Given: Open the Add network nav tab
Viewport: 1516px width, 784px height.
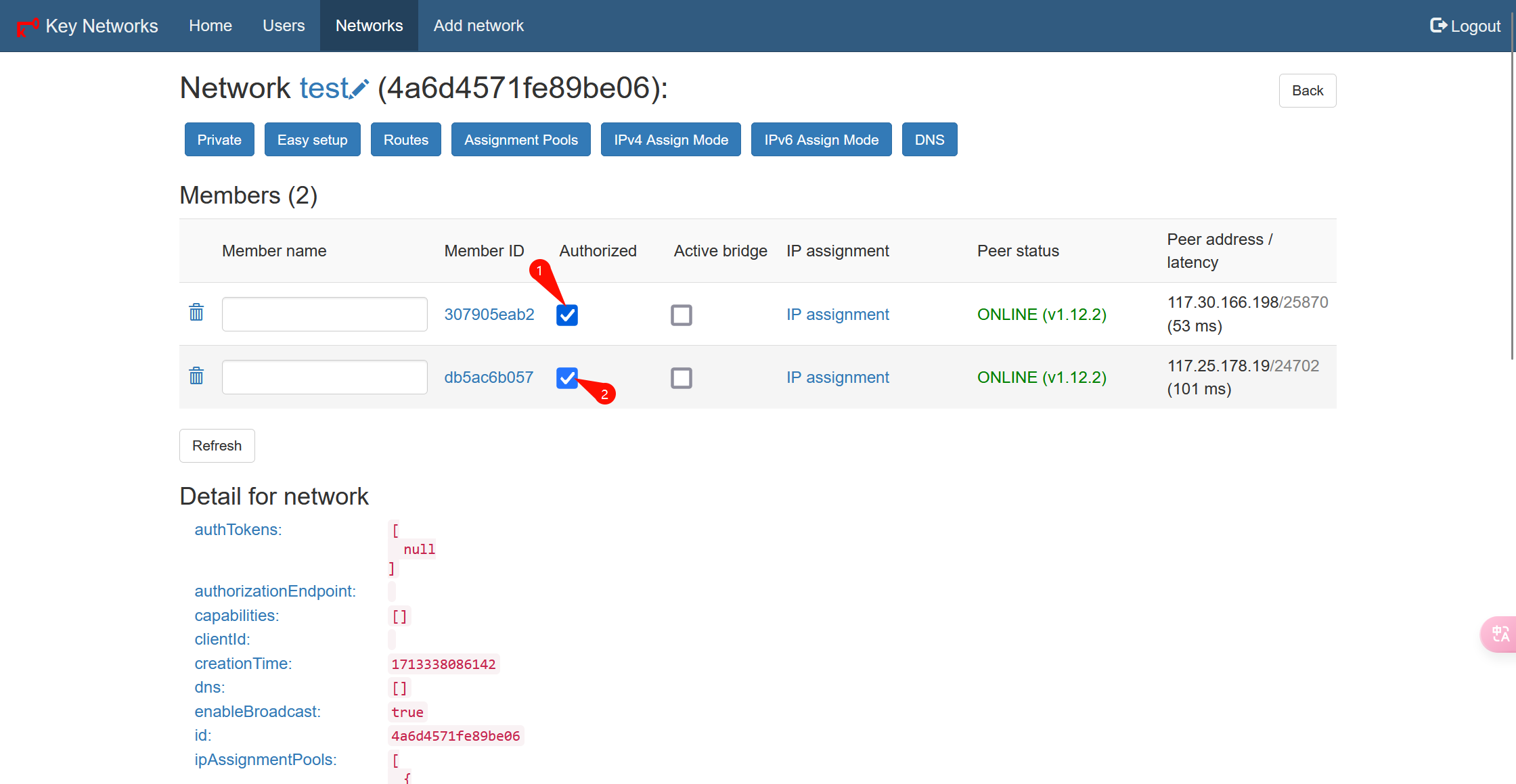Looking at the screenshot, I should (478, 26).
